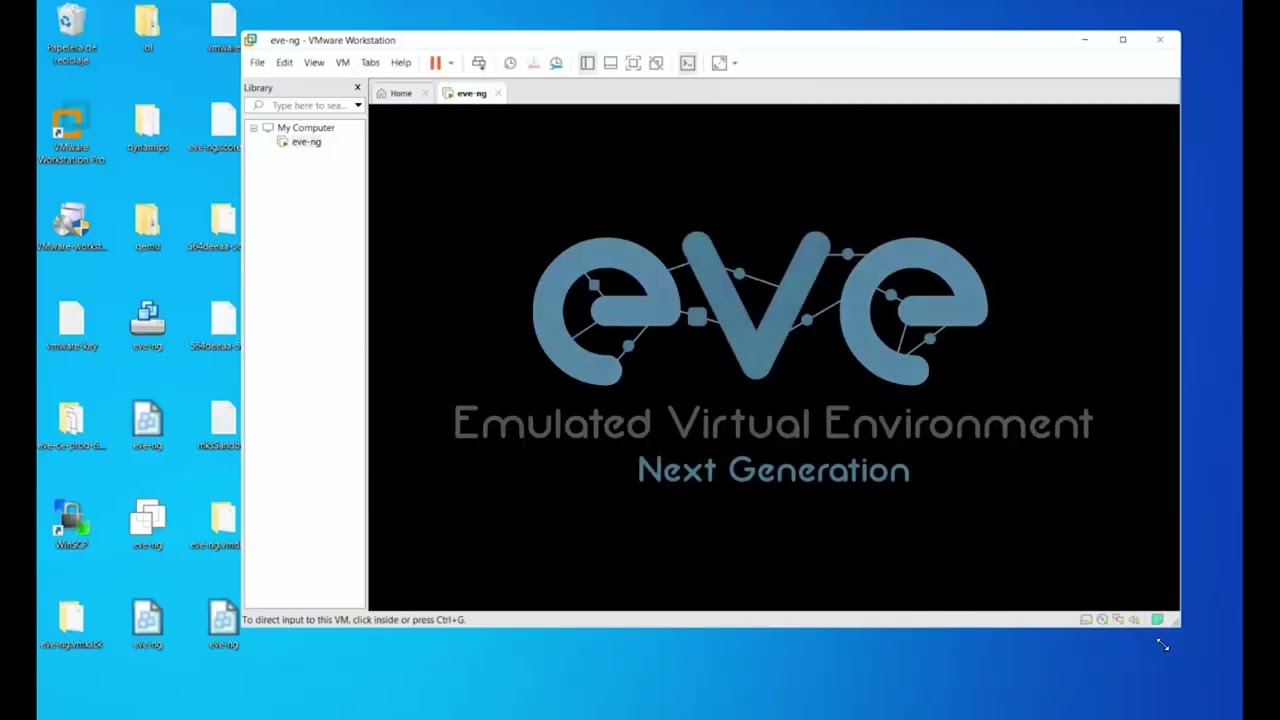The width and height of the screenshot is (1280, 720).
Task: Click the VMware Workstation title bar icon
Action: 251,40
